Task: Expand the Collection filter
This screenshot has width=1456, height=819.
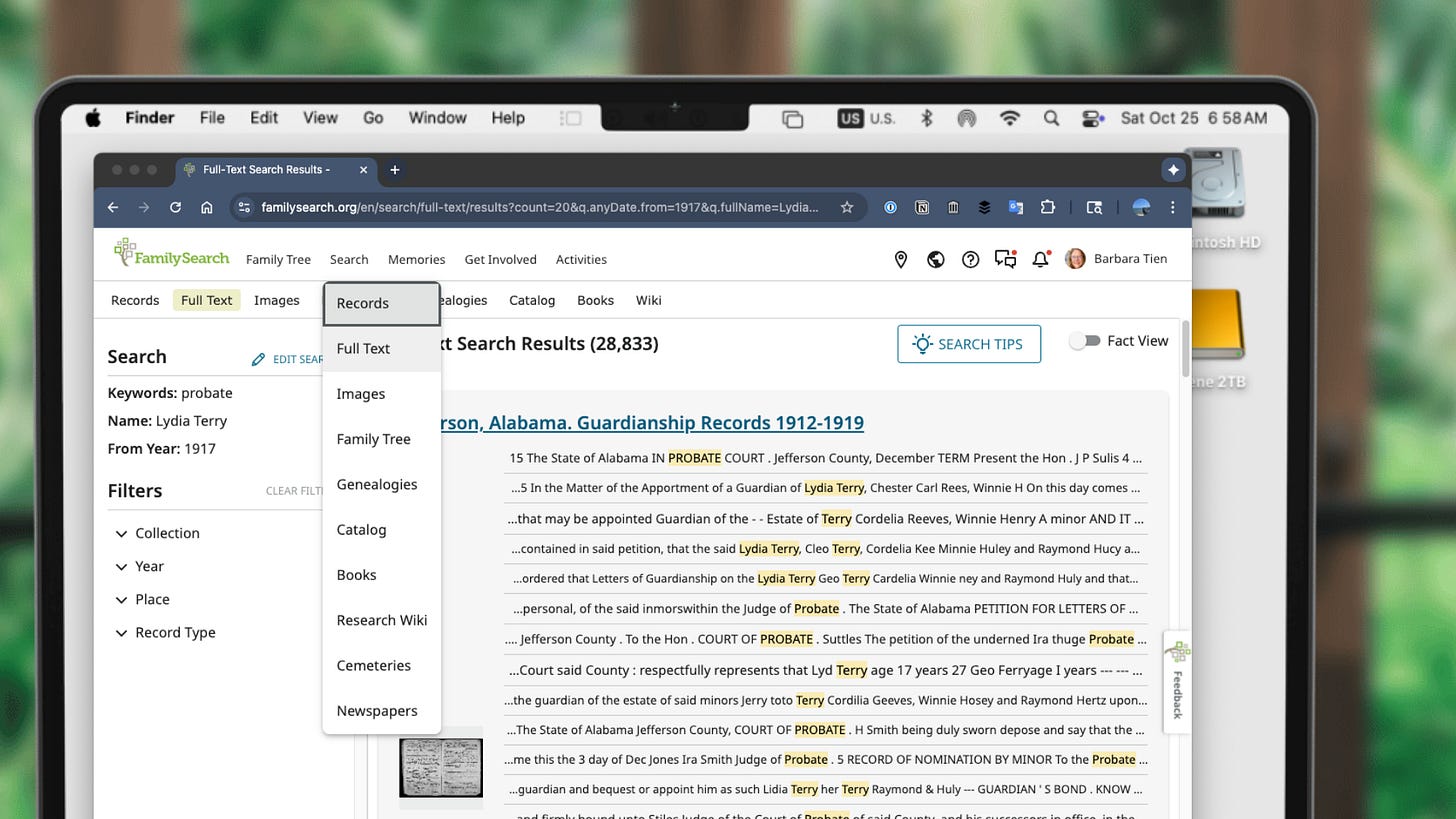Action: 157,533
